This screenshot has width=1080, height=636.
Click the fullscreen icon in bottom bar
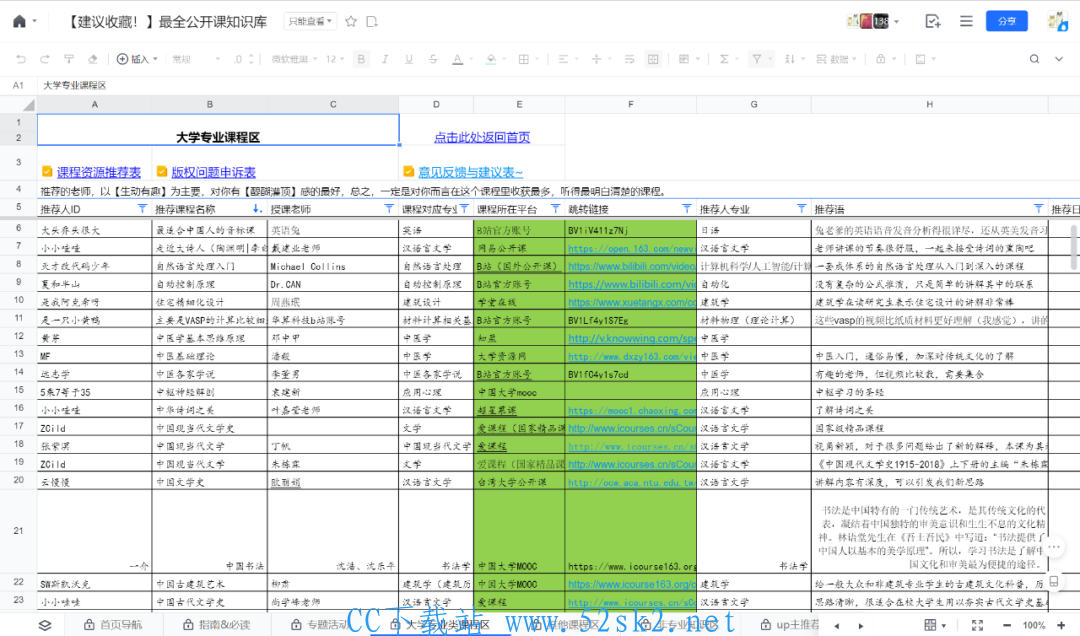tap(977, 625)
